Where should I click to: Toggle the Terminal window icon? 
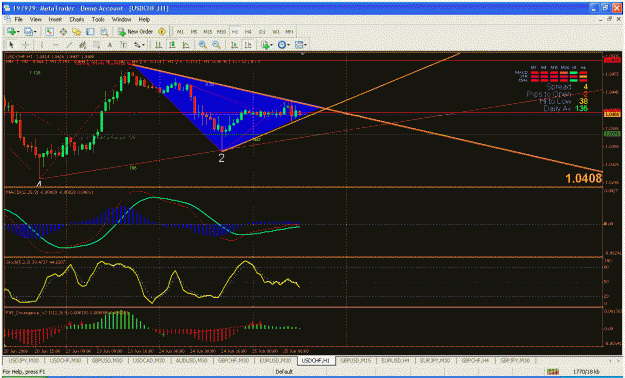tap(90, 32)
